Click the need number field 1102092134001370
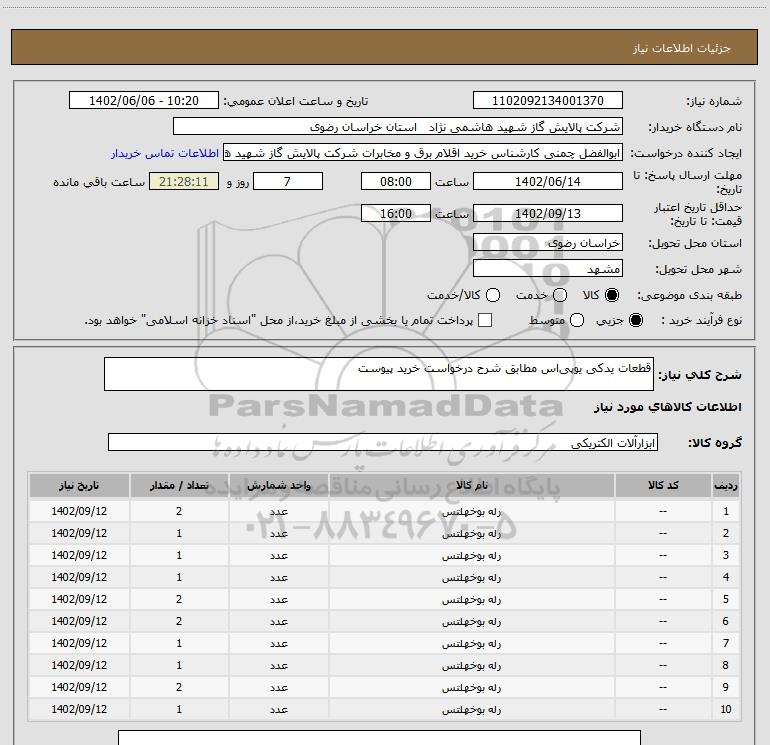Viewport: 770px width, 745px height. 547,101
